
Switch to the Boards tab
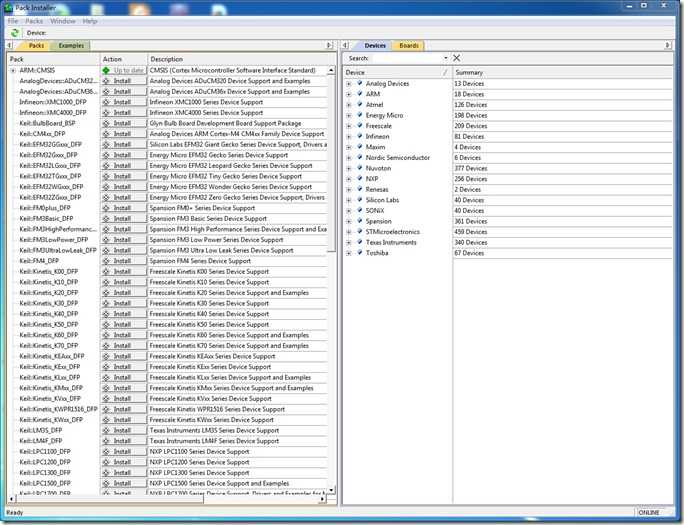409,45
